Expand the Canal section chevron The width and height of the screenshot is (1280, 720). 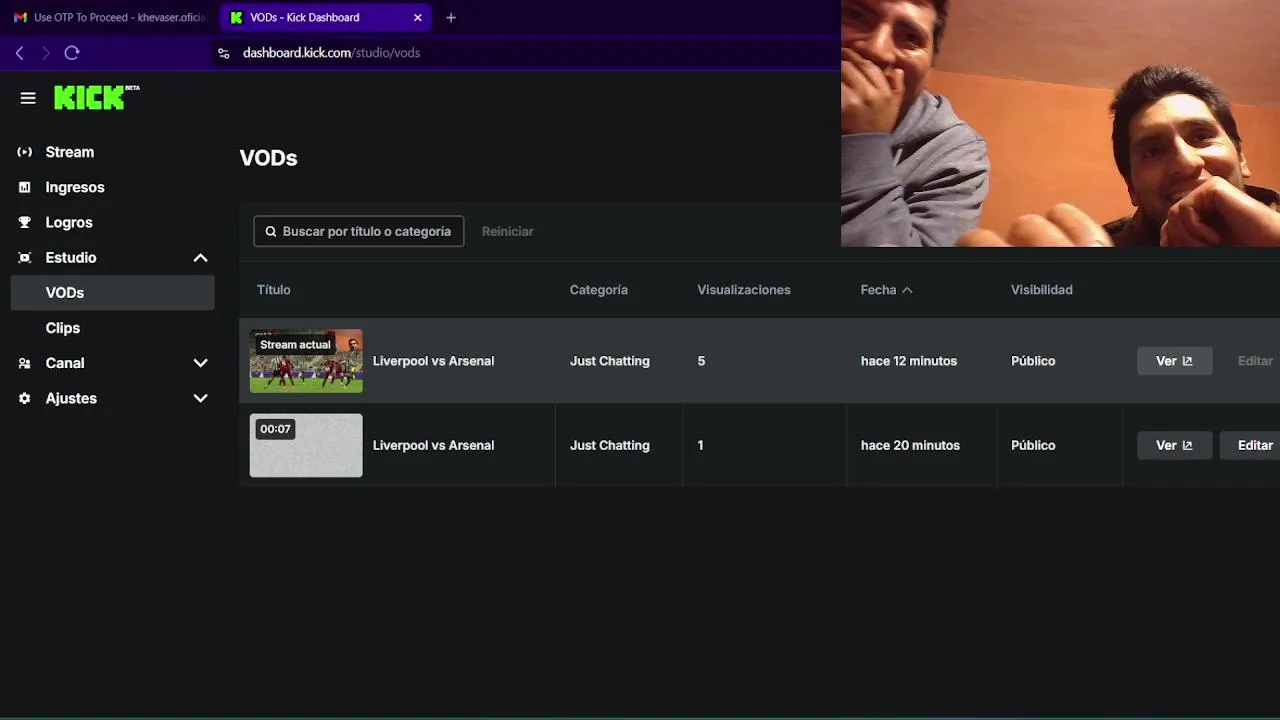(x=200, y=363)
